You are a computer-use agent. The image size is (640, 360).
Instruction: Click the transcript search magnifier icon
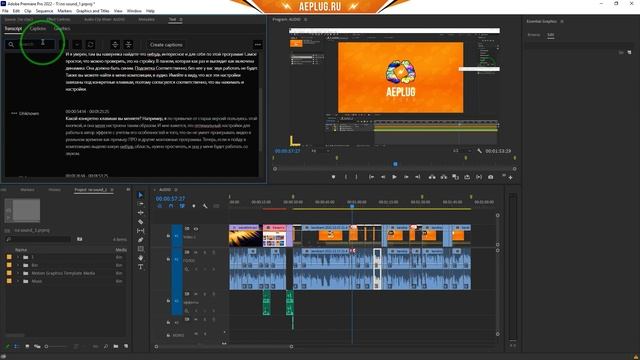pyautogui.click(x=11, y=44)
